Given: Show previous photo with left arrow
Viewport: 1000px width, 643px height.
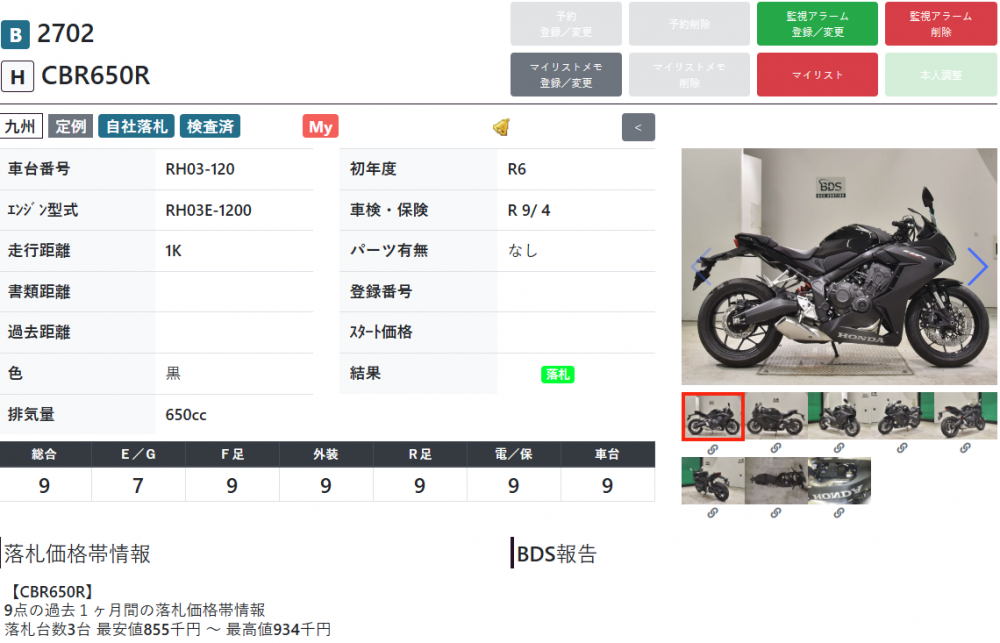Looking at the screenshot, I should (x=701, y=266).
